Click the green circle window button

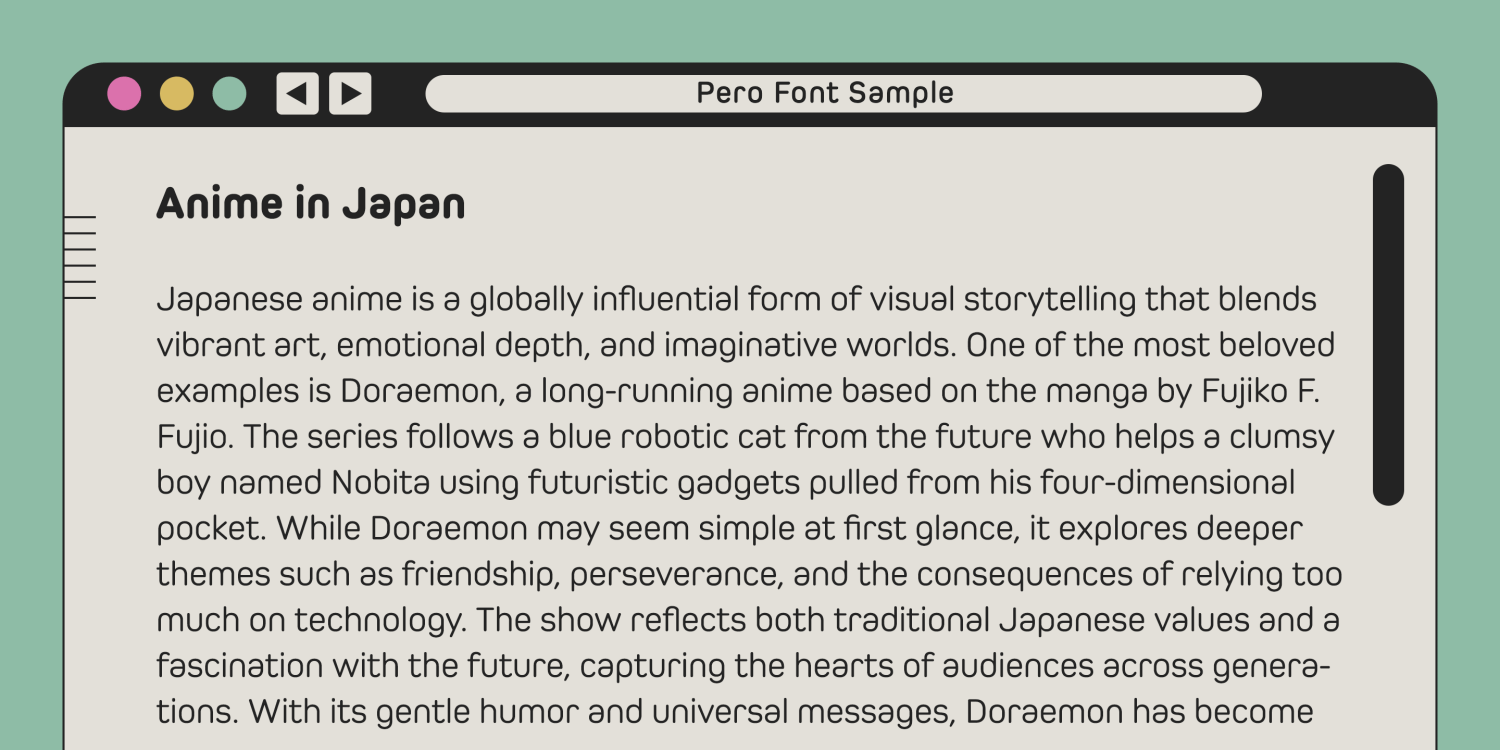229,94
